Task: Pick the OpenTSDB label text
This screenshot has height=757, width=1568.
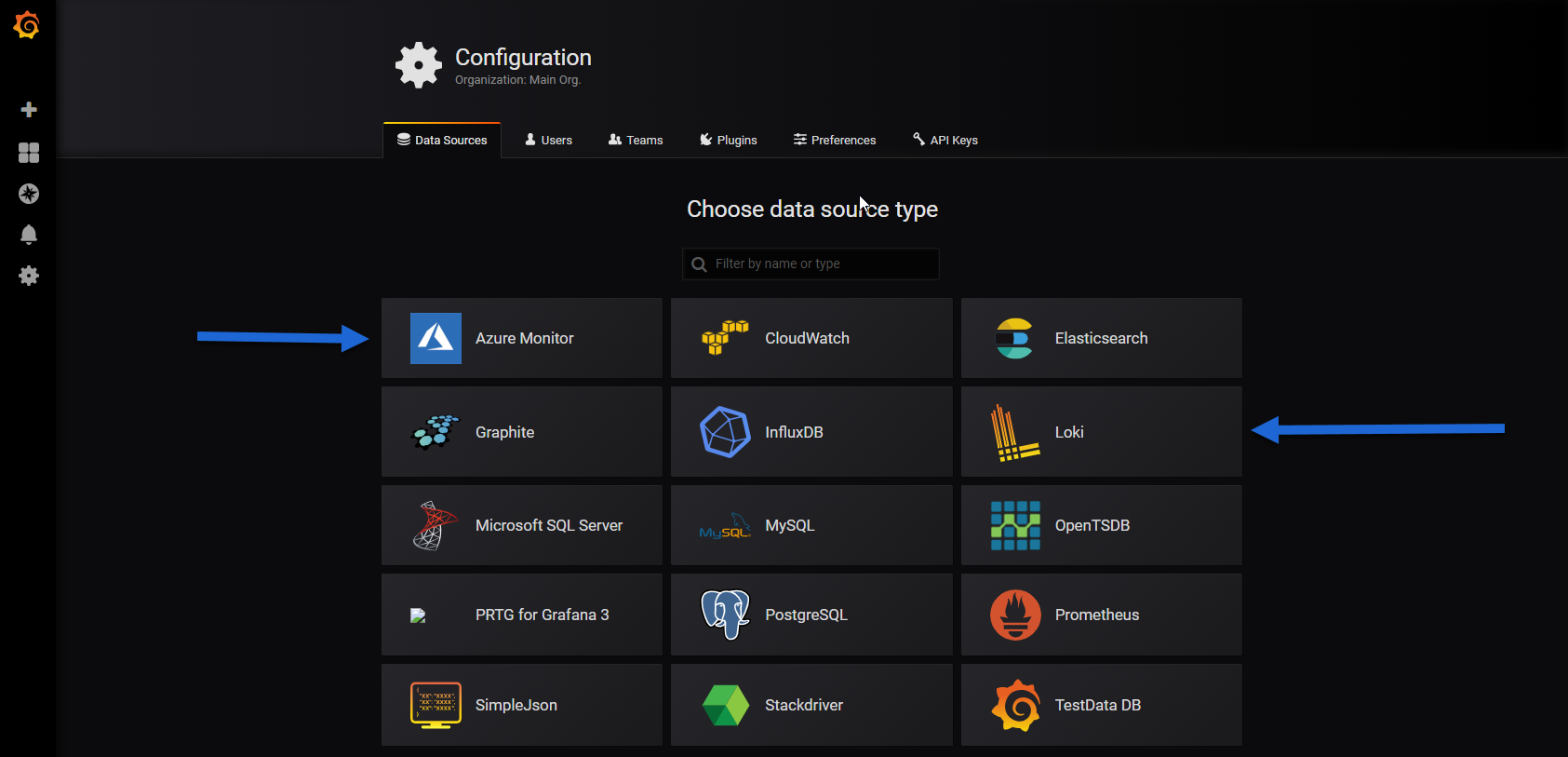Action: point(1092,525)
